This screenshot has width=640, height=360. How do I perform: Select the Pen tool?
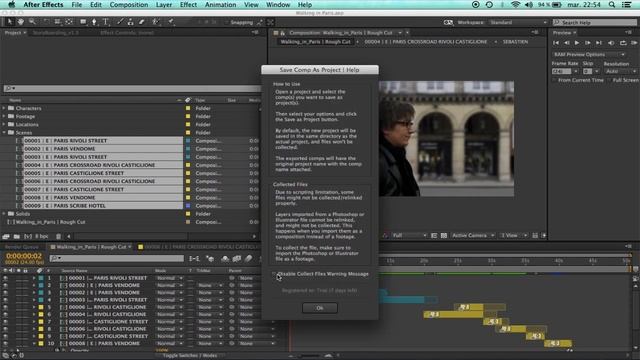94,22
